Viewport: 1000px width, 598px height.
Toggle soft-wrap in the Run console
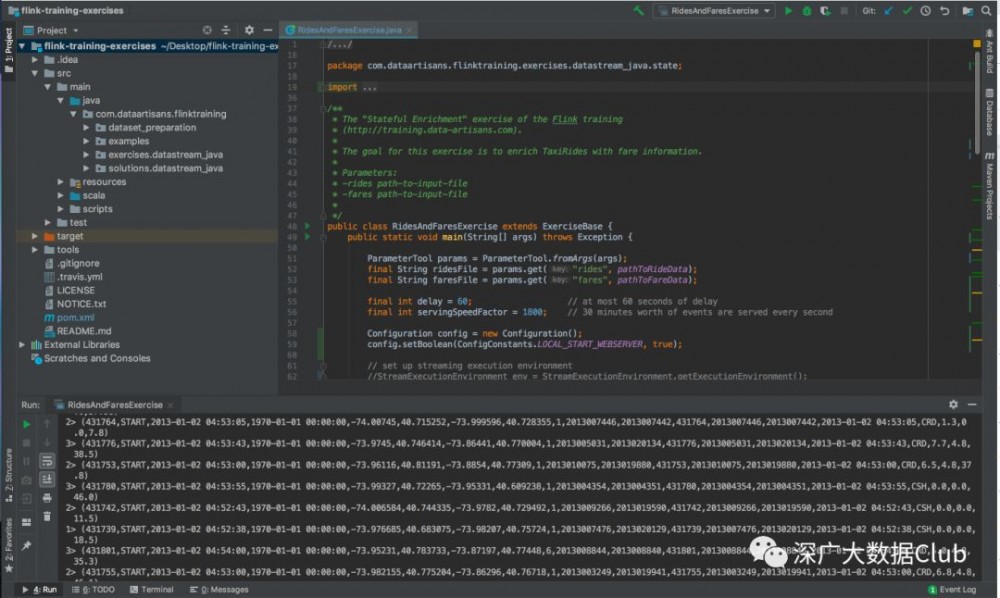(47, 460)
